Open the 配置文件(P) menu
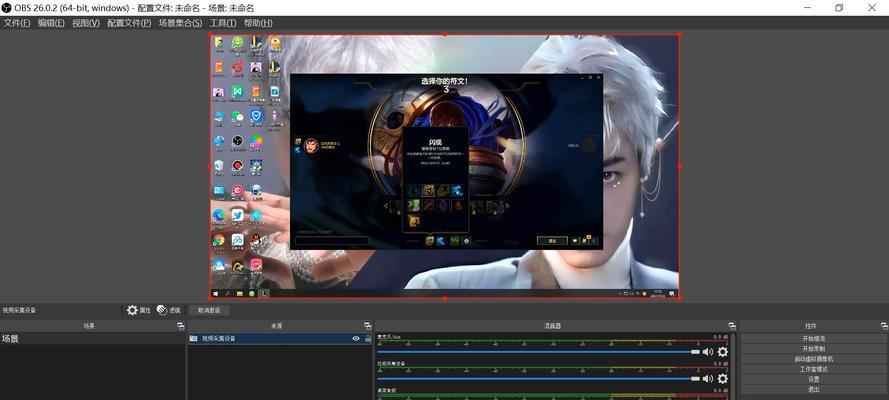 (129, 23)
